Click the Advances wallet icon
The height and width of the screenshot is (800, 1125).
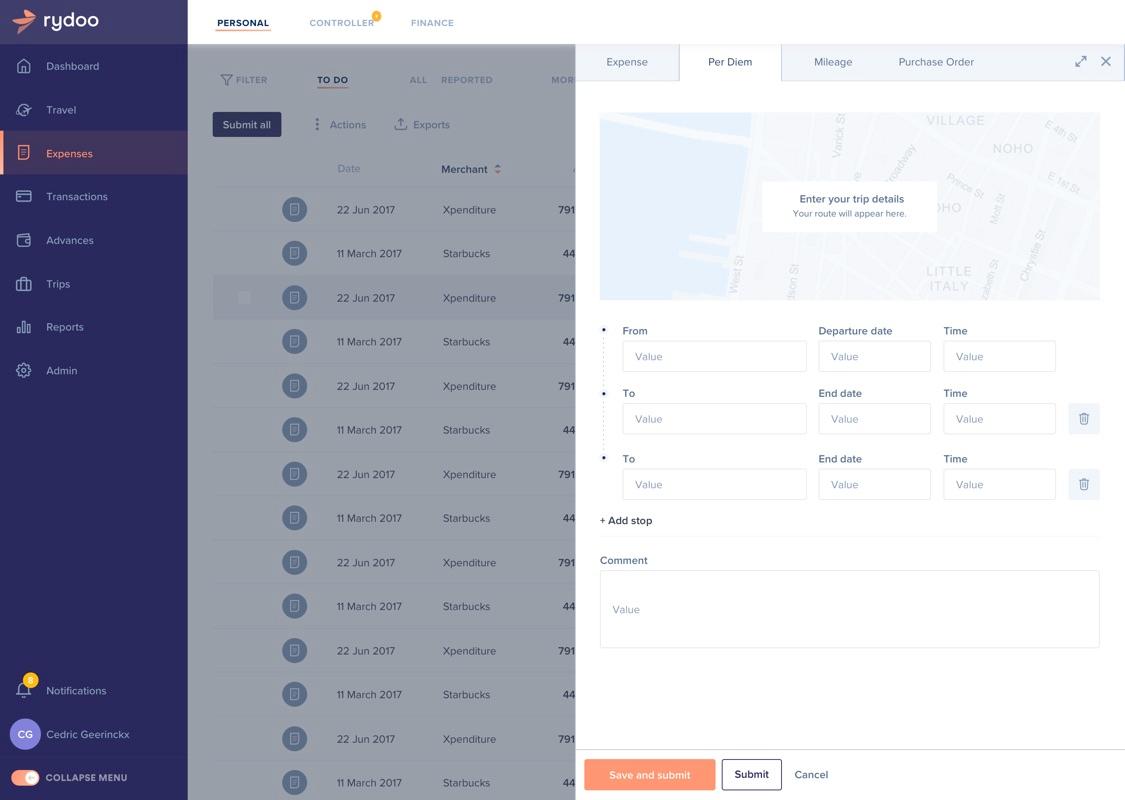click(24, 240)
